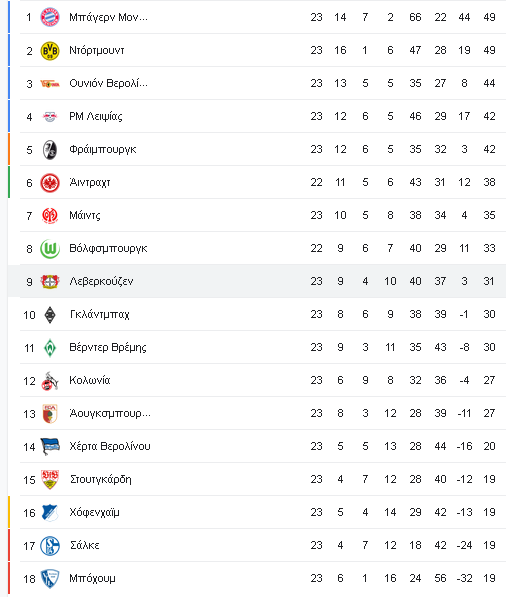The width and height of the screenshot is (506, 597).
Task: Click the Λεβερκούζεν team name
Action: point(101,281)
